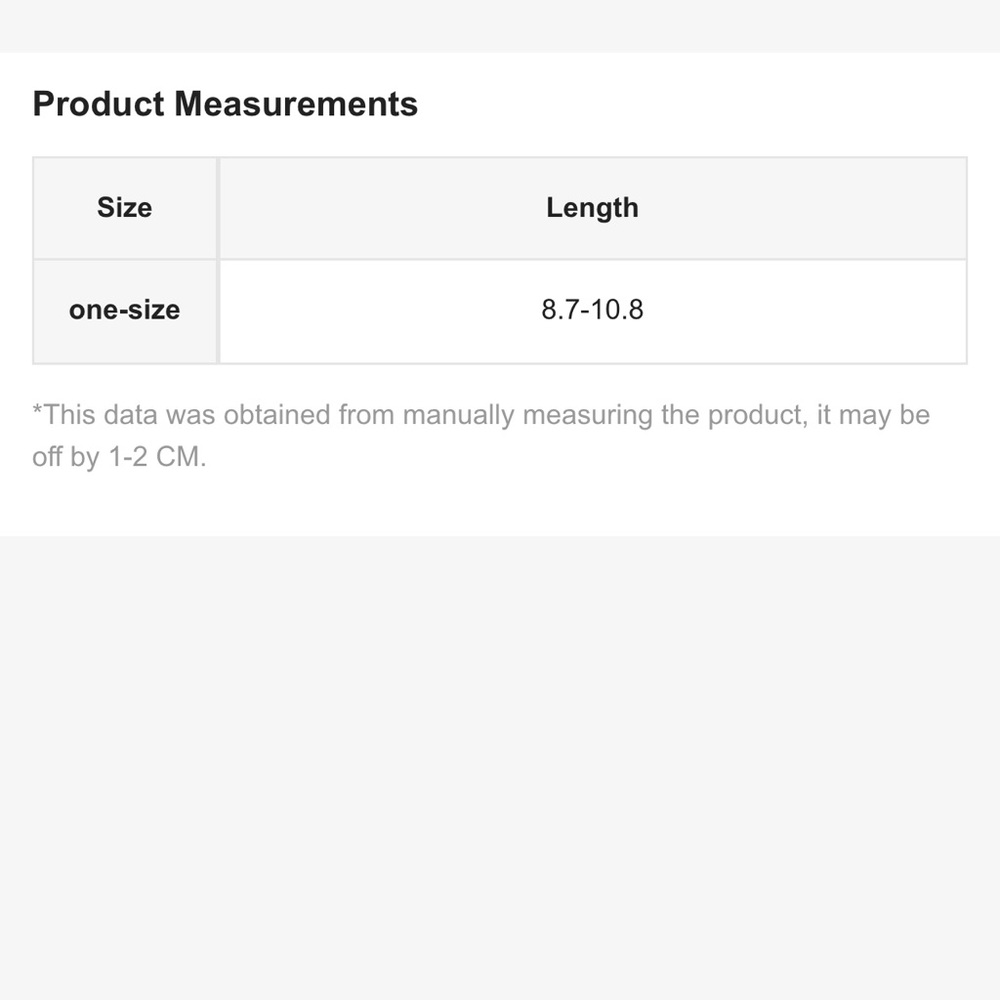Viewport: 1000px width, 1000px height.
Task: Select the Length column header cell
Action: click(592, 208)
